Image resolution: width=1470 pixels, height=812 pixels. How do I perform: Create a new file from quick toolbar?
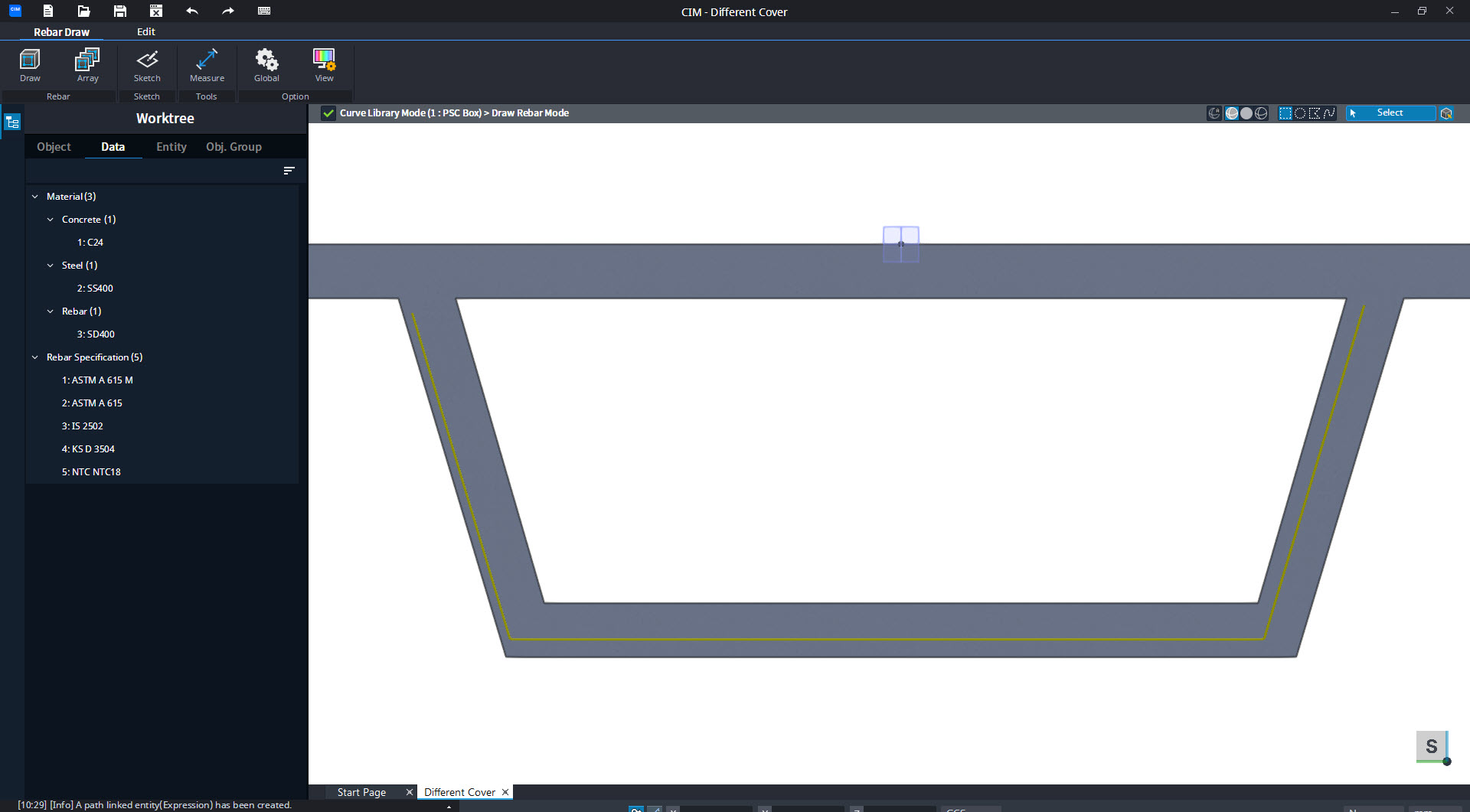(47, 11)
